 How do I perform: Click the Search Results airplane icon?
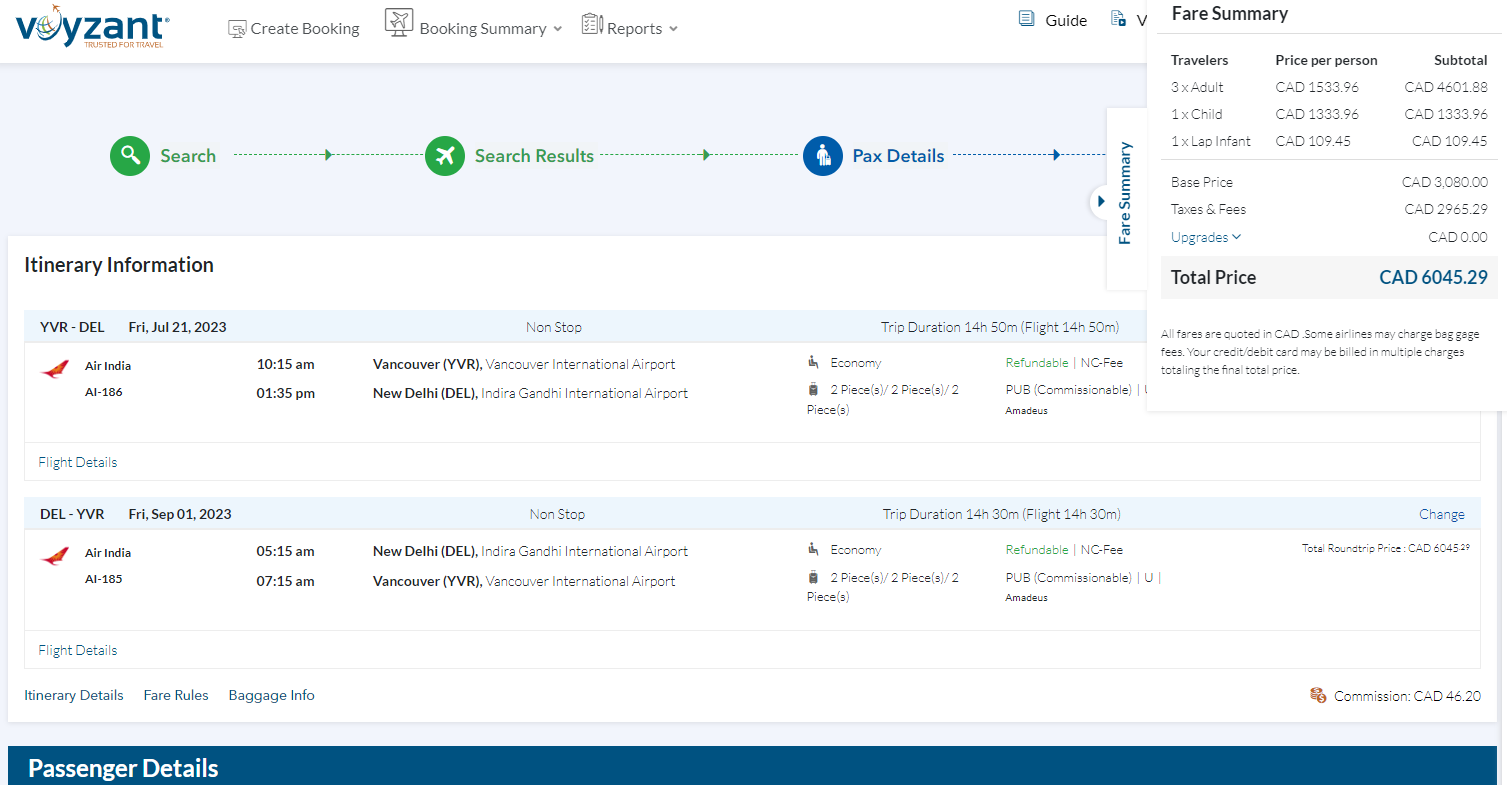point(445,156)
